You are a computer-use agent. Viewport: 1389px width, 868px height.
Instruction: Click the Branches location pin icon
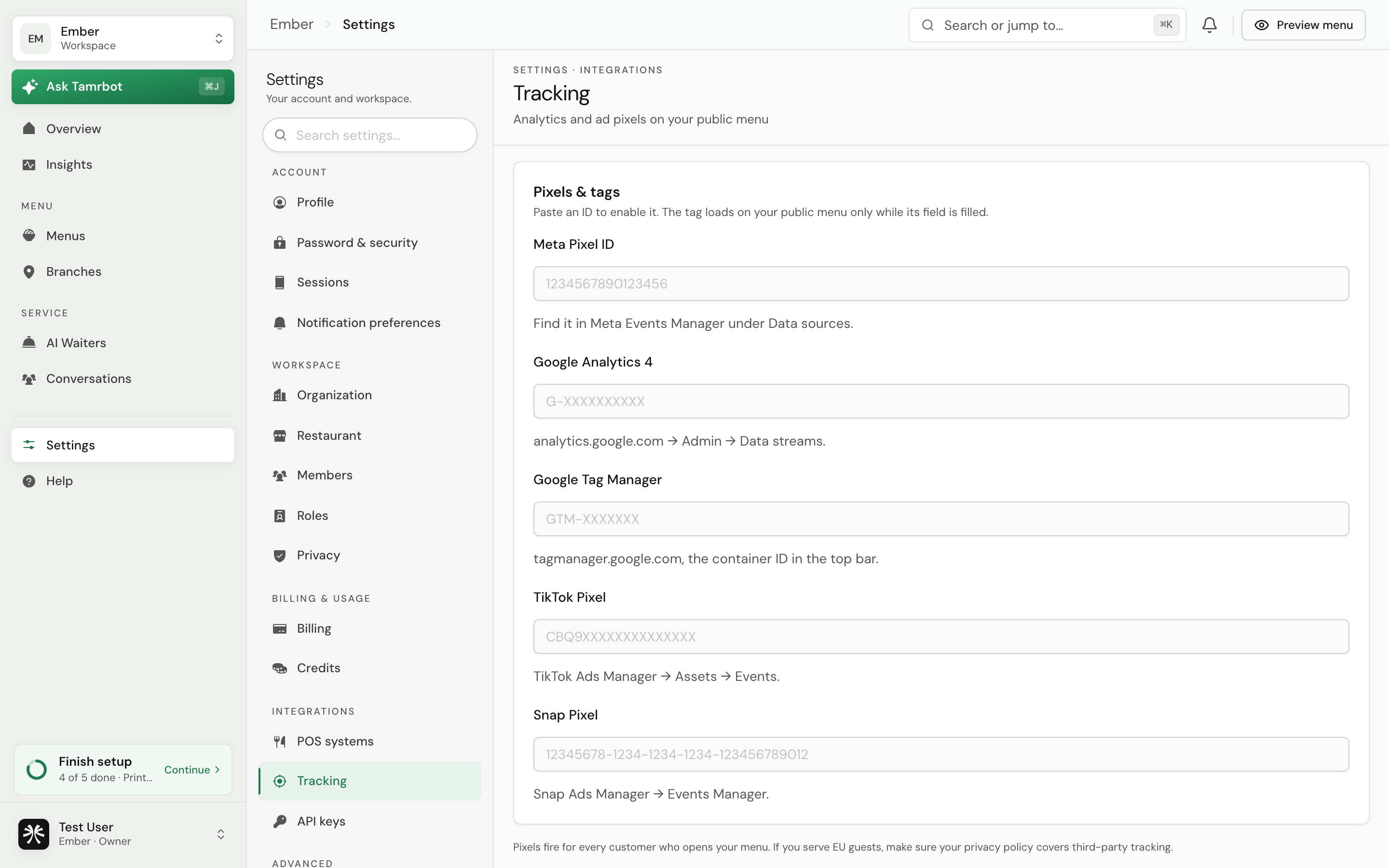[x=29, y=271]
